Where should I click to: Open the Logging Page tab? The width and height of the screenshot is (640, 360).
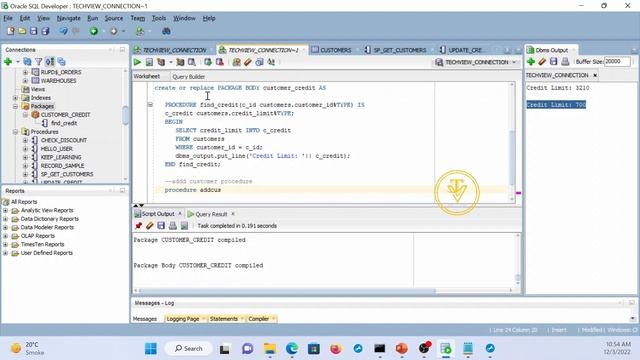pos(183,319)
